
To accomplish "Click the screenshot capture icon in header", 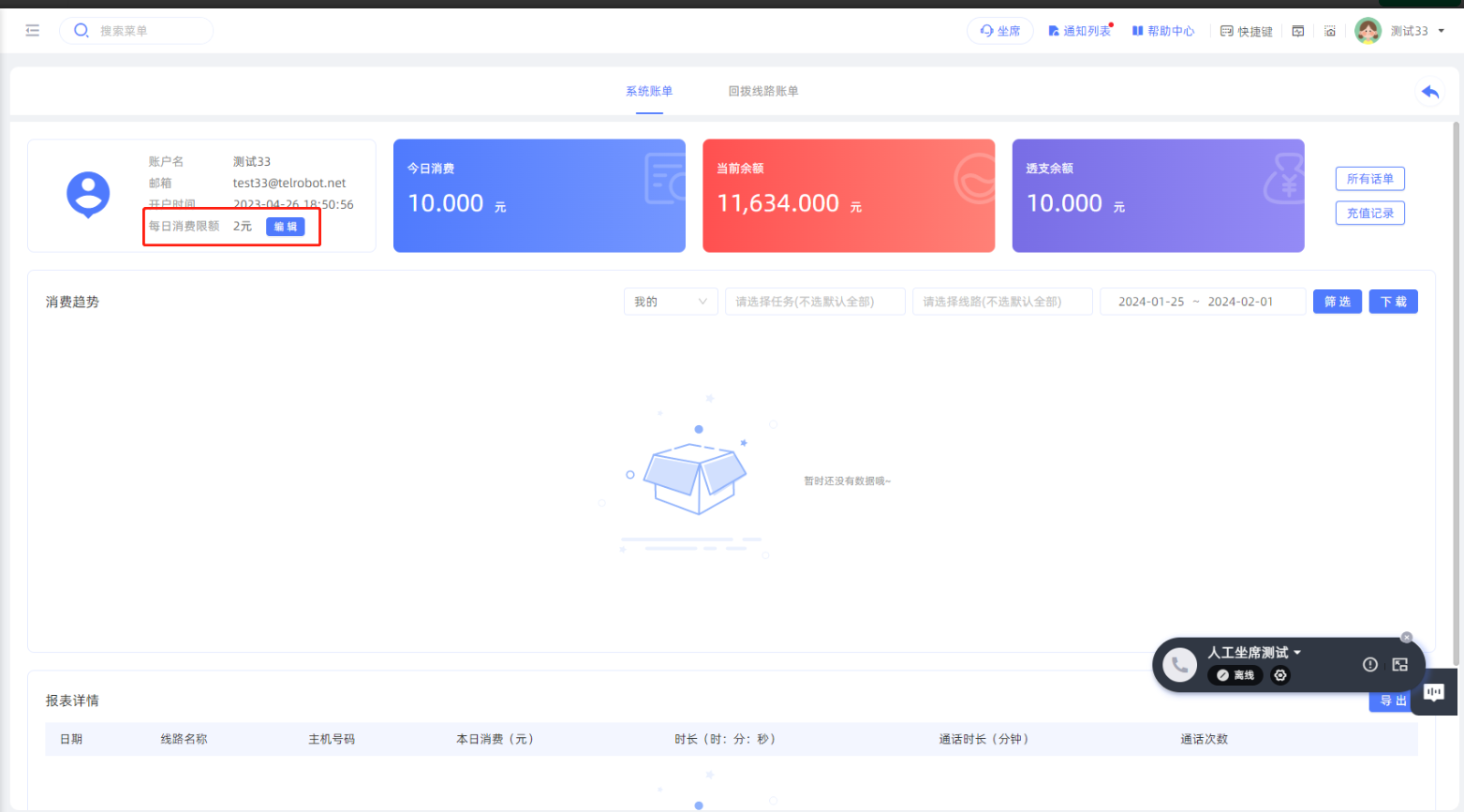I will tap(1330, 31).
